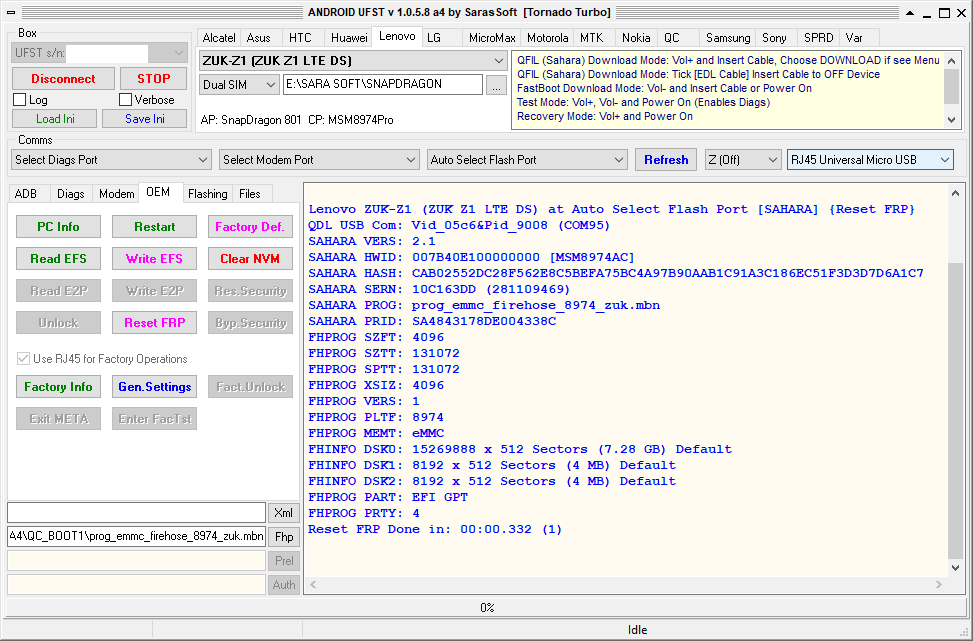This screenshot has height=641, width=973.
Task: Switch to the Diags tab
Action: pyautogui.click(x=71, y=194)
